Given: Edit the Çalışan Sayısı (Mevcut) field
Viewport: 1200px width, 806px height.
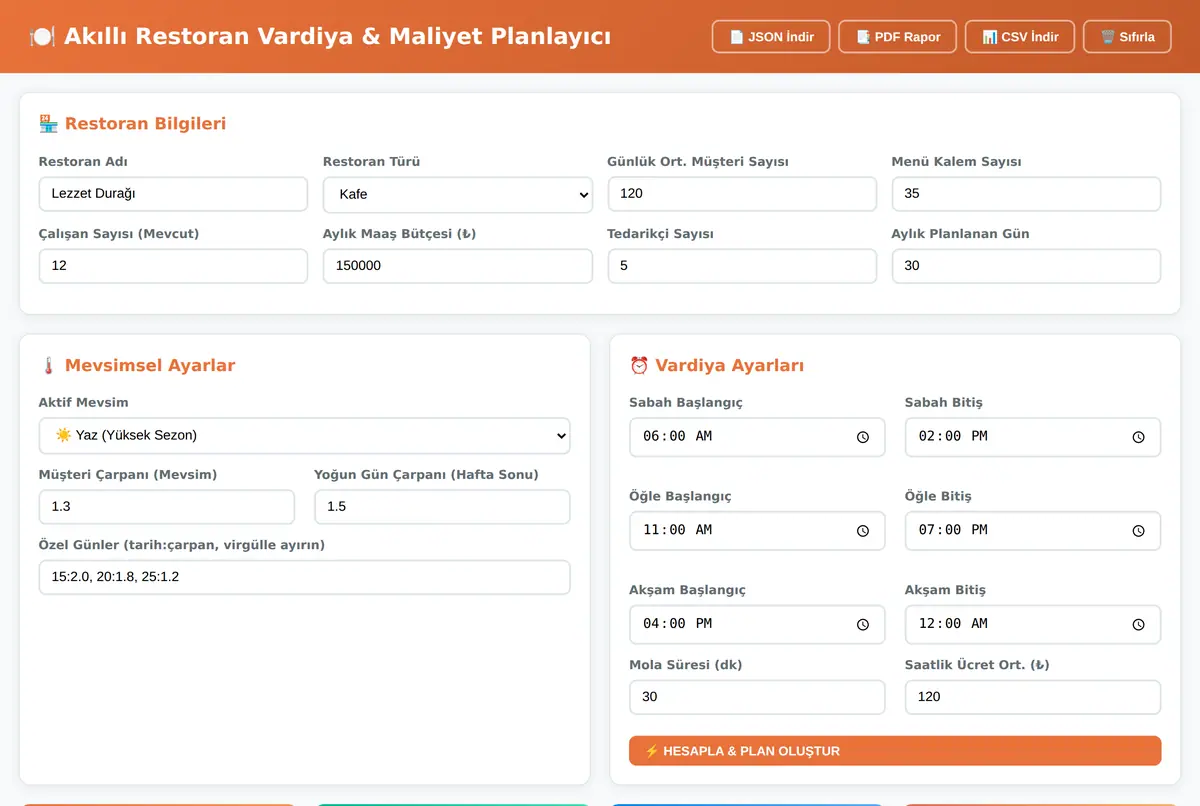Looking at the screenshot, I should tap(173, 266).
